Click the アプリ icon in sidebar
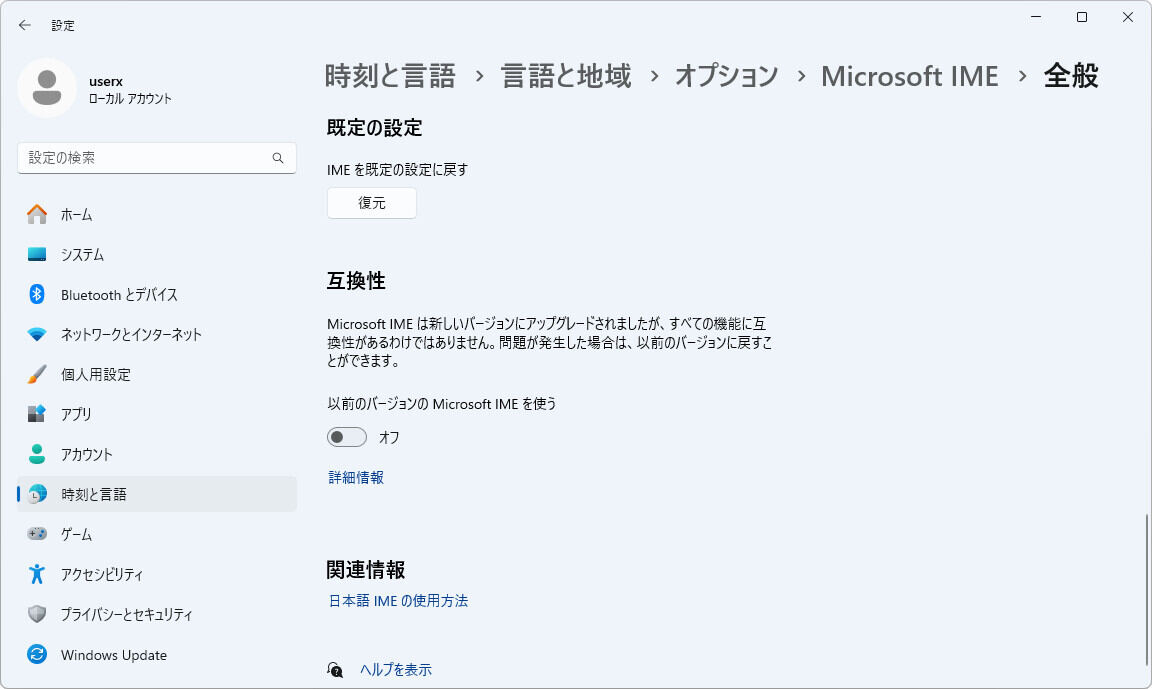Image resolution: width=1152 pixels, height=689 pixels. [37, 414]
